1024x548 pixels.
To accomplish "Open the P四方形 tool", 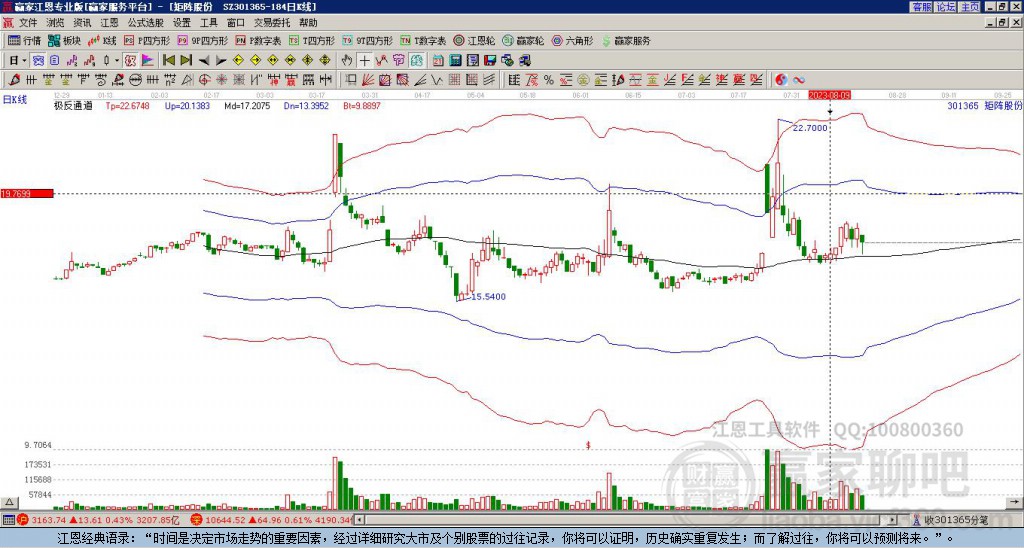I will 147,40.
